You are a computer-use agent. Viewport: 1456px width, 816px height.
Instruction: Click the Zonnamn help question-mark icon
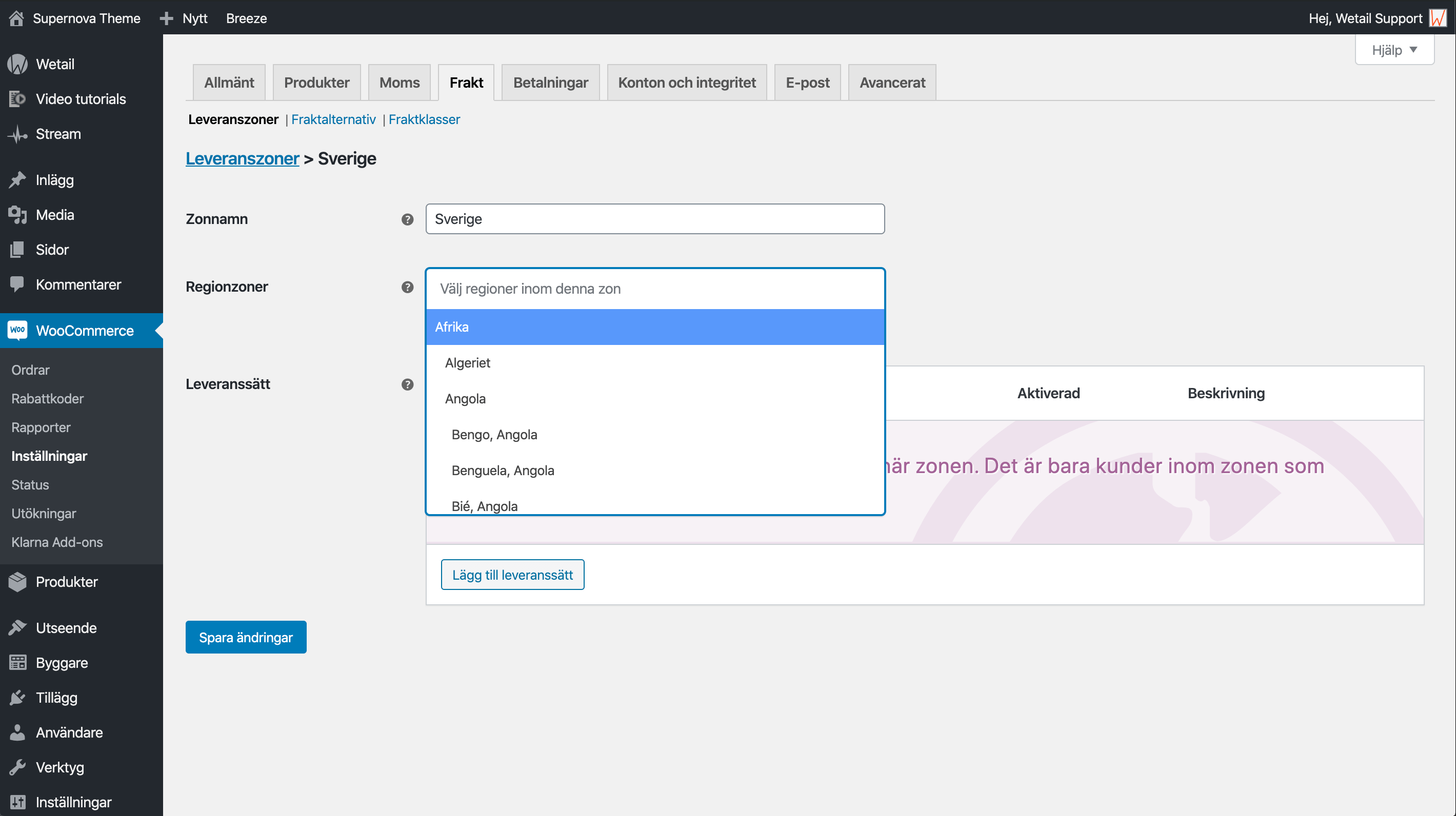coord(407,219)
